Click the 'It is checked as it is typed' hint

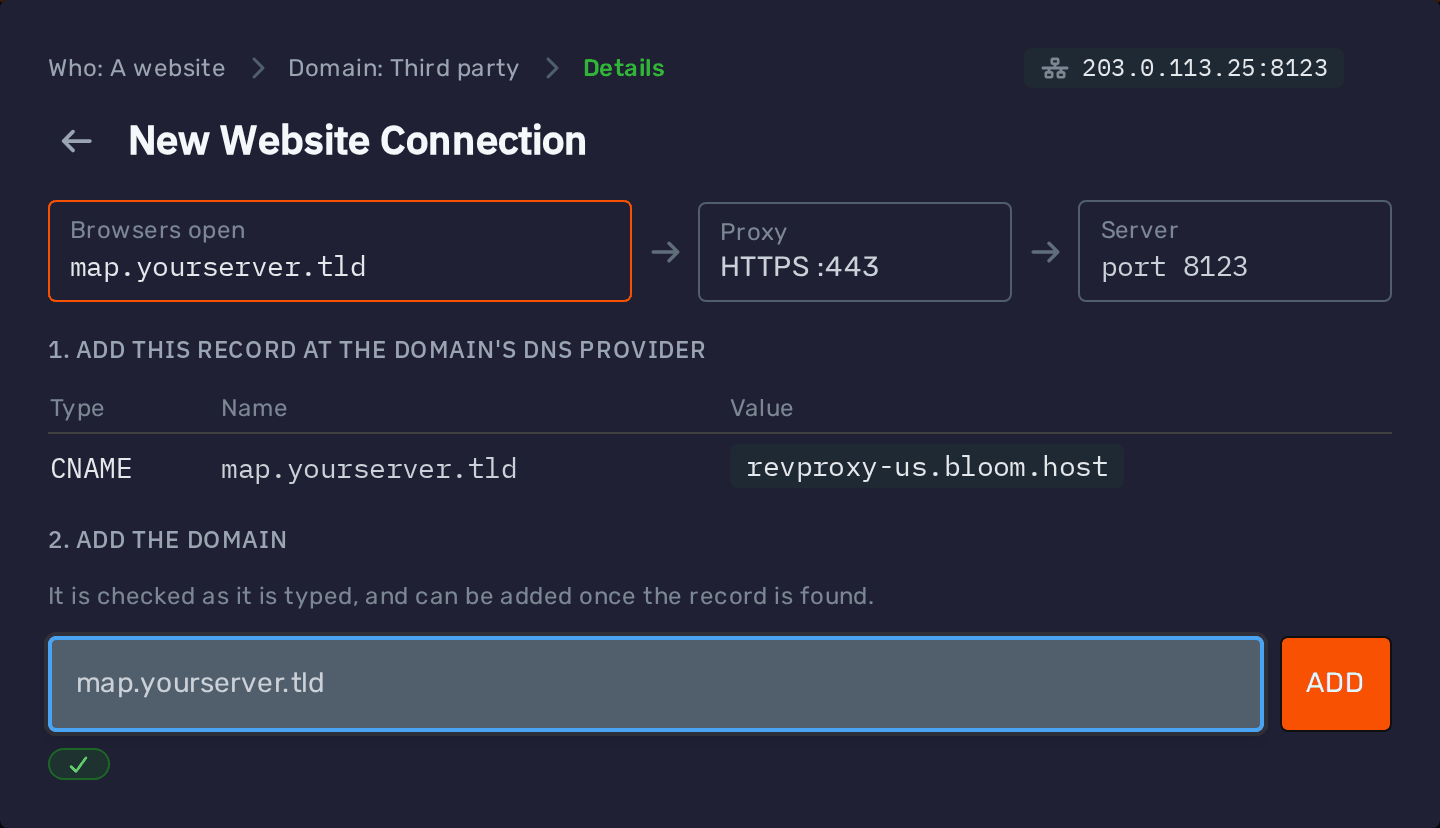click(x=461, y=597)
